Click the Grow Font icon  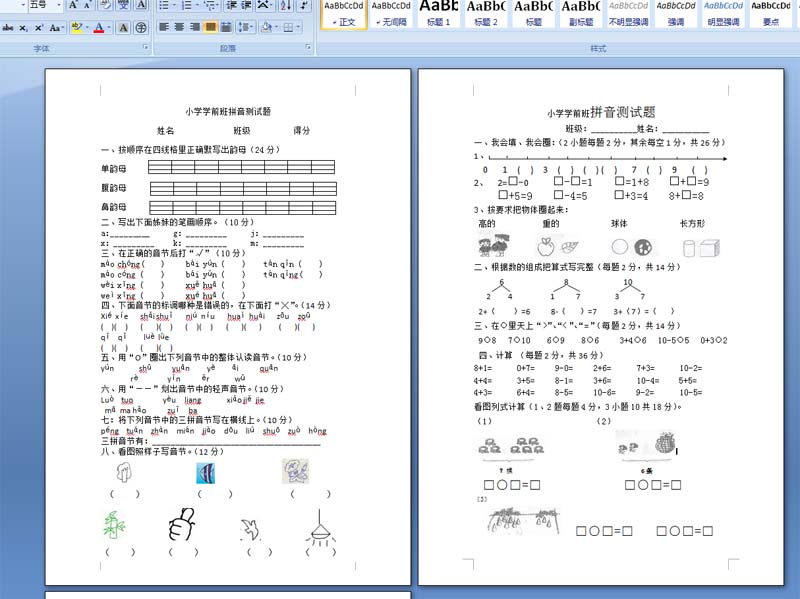(73, 5)
